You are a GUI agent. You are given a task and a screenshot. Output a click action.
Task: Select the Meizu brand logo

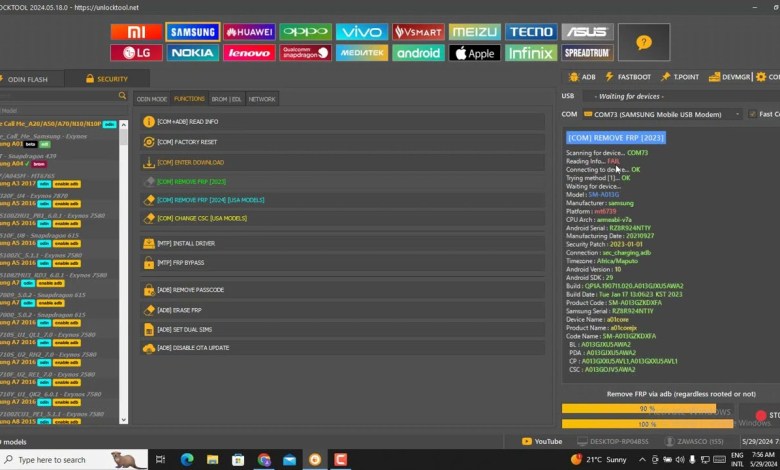(475, 32)
